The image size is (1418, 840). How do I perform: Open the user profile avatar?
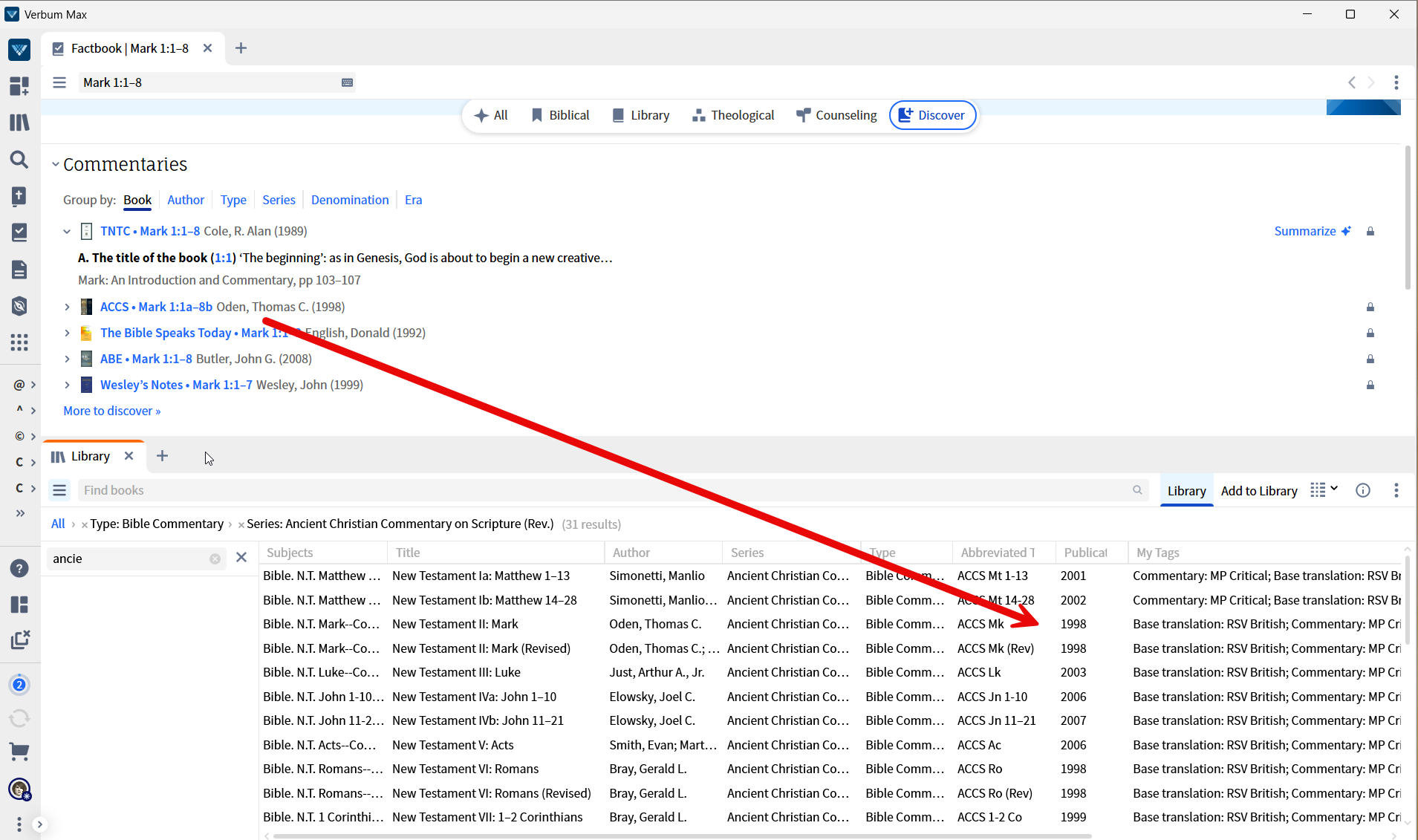tap(19, 789)
